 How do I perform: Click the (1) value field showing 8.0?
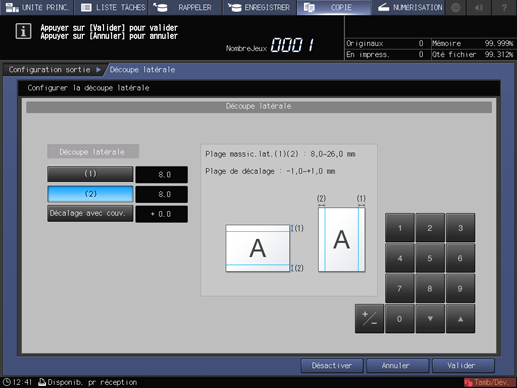coord(162,174)
